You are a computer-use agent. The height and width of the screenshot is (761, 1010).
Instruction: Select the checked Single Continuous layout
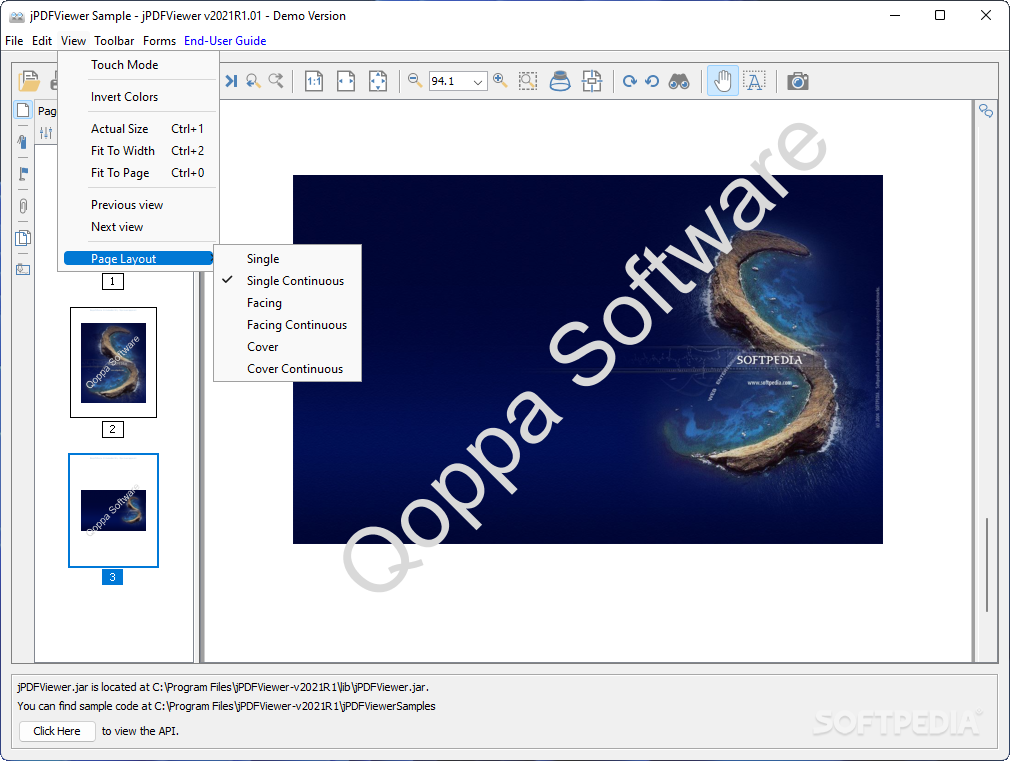click(288, 281)
